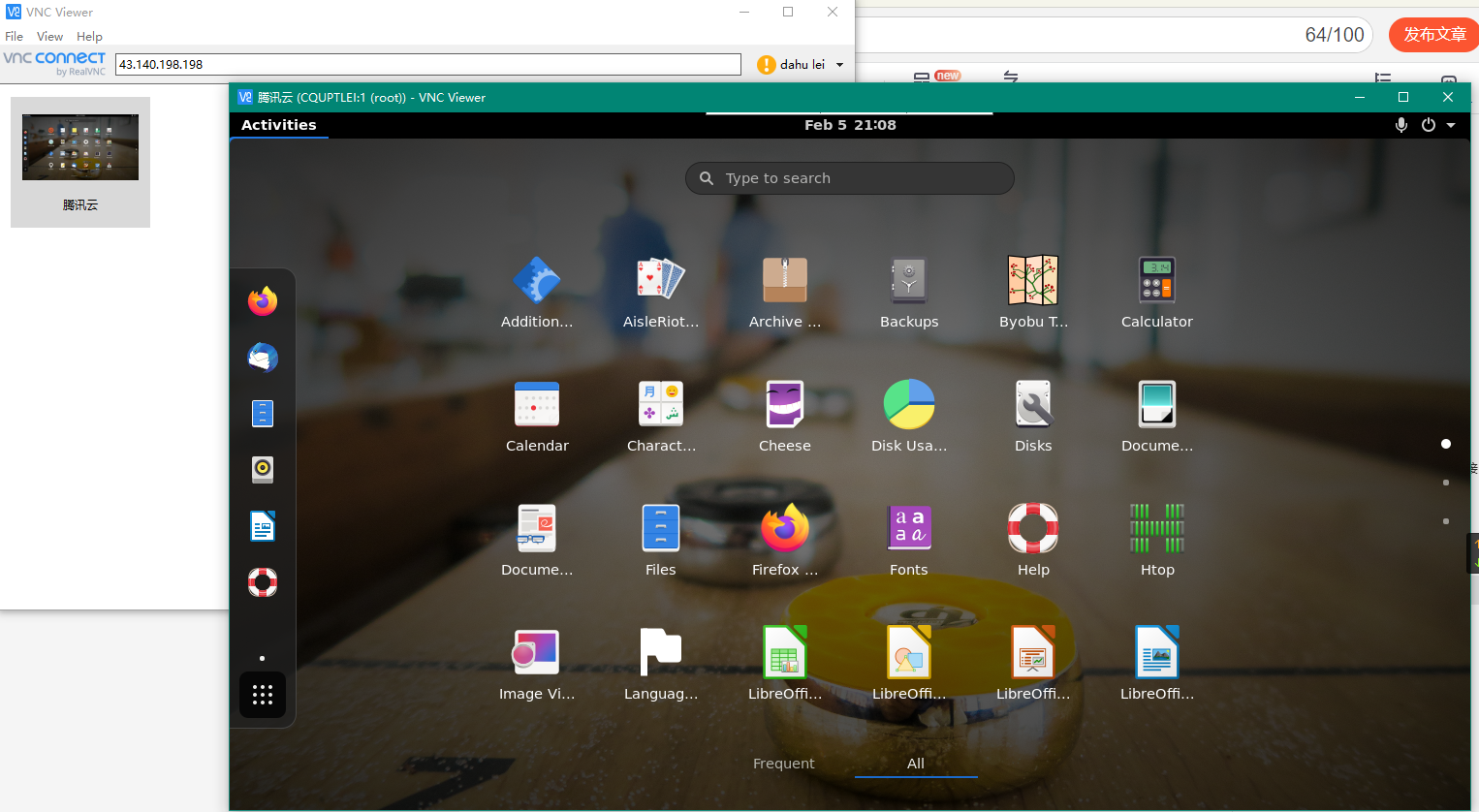Viewport: 1479px width, 812px height.
Task: Toggle the microphone in the VNC toolbar
Action: tap(1400, 125)
